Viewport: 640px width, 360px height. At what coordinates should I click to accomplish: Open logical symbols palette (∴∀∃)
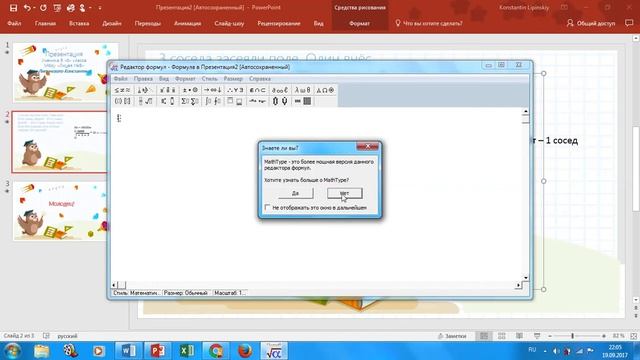(x=235, y=90)
